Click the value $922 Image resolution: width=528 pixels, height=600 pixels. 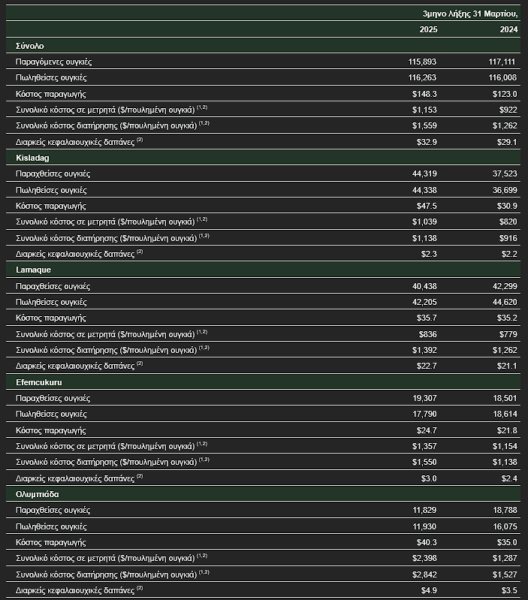click(508, 110)
